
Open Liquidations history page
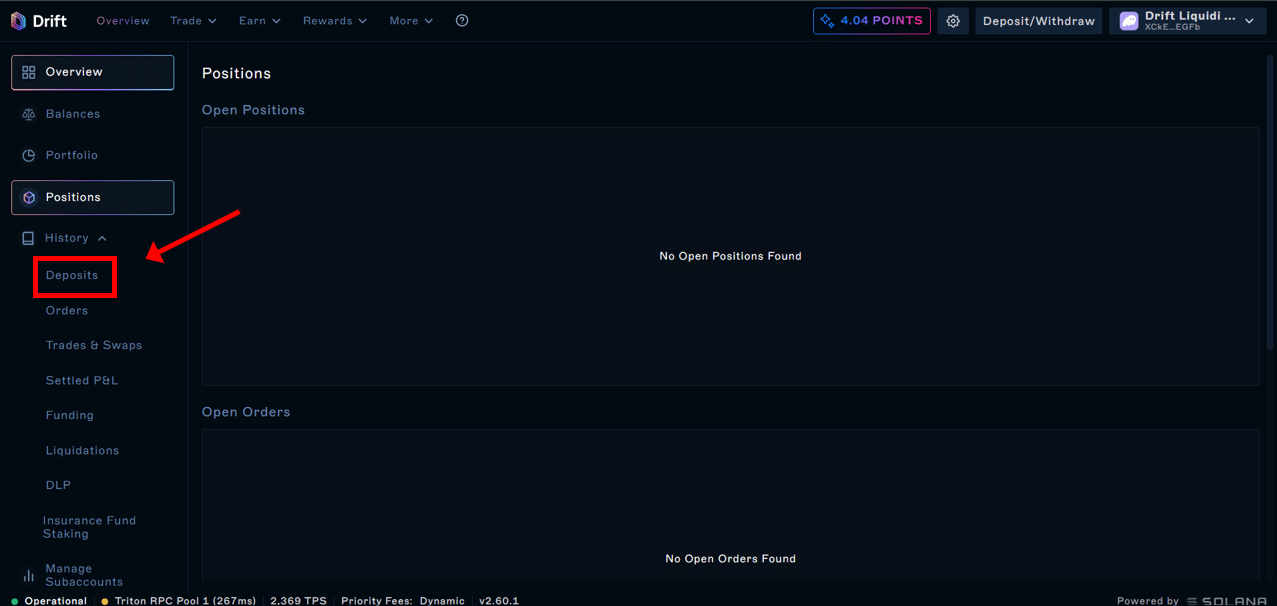point(82,450)
